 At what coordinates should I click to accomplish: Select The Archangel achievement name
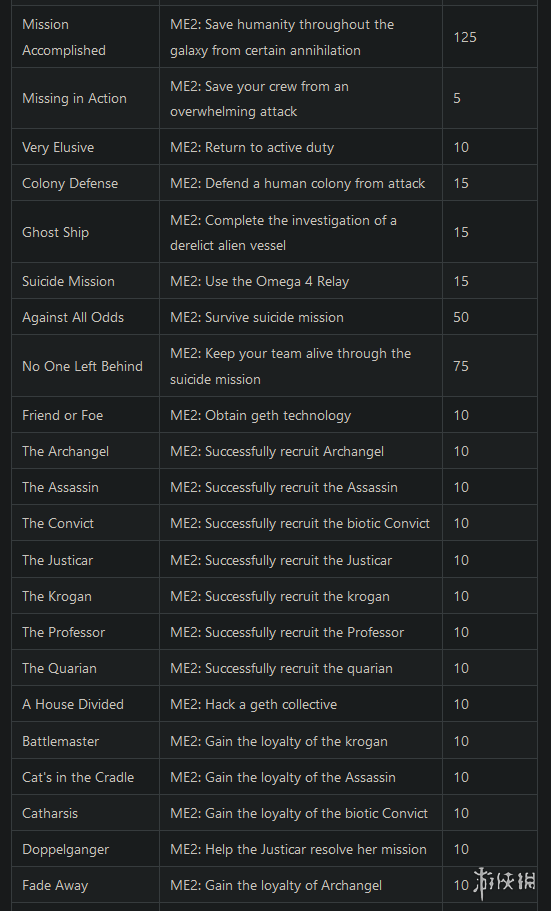click(x=65, y=451)
